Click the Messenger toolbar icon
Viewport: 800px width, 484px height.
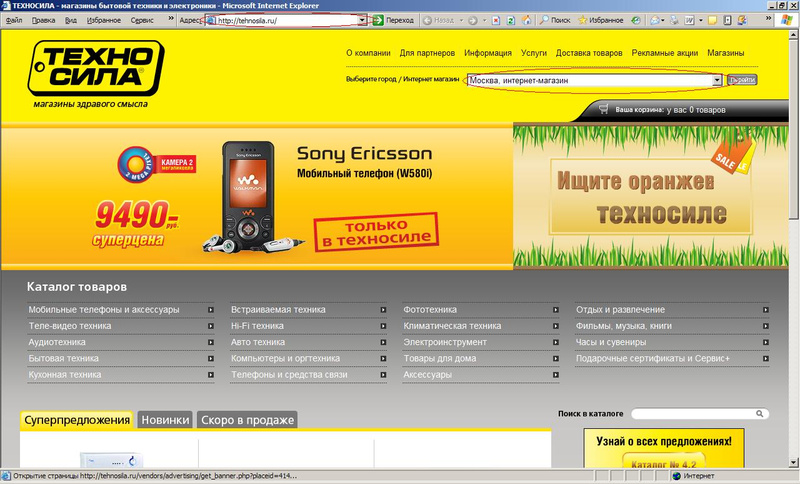coord(742,20)
